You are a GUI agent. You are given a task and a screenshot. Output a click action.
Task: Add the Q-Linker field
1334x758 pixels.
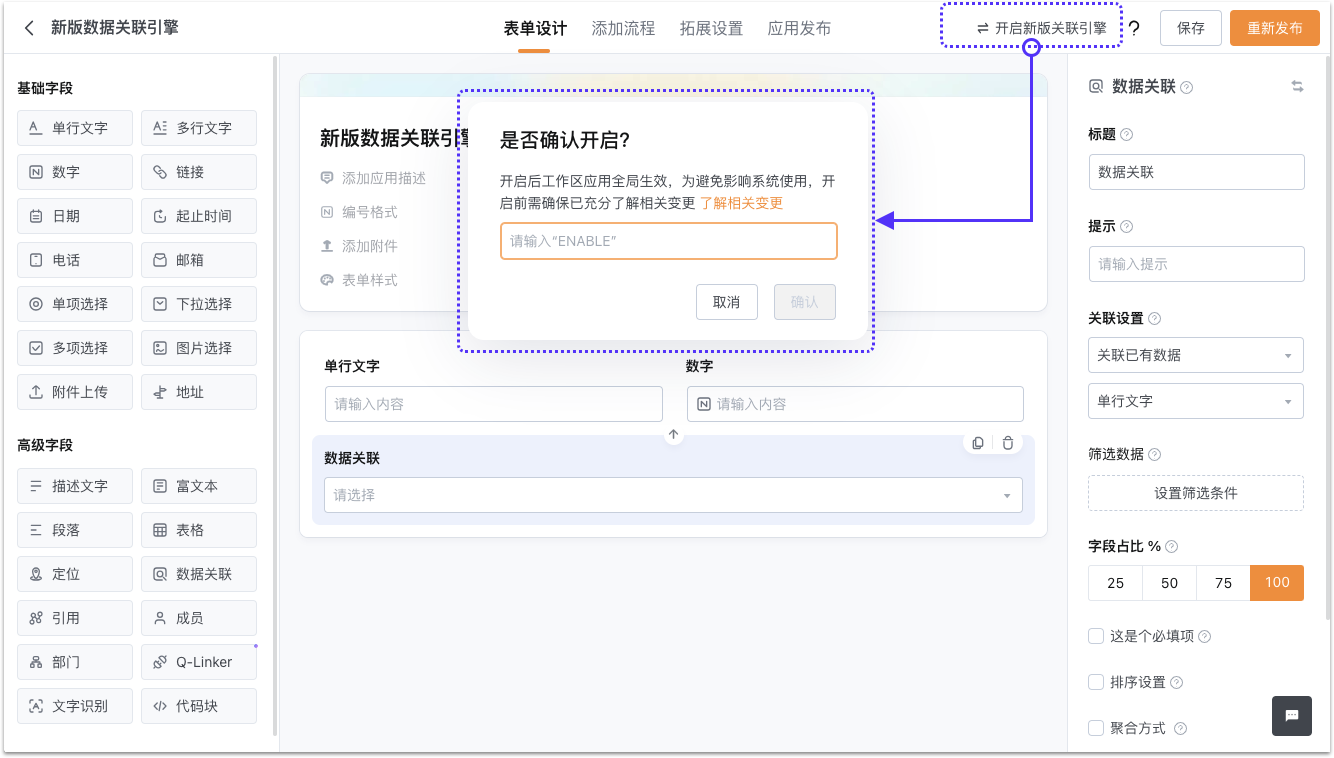[x=198, y=662]
